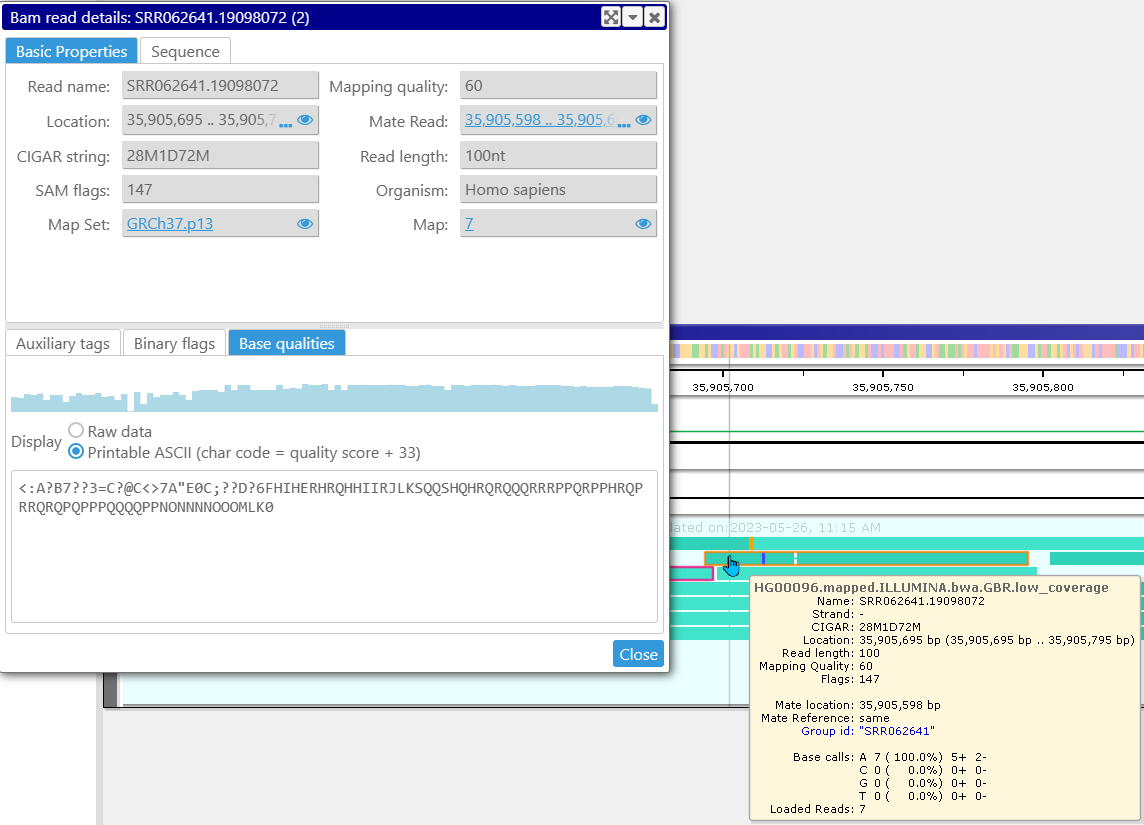Click the eye icon beside Map 7
The image size is (1144, 825).
pos(643,224)
